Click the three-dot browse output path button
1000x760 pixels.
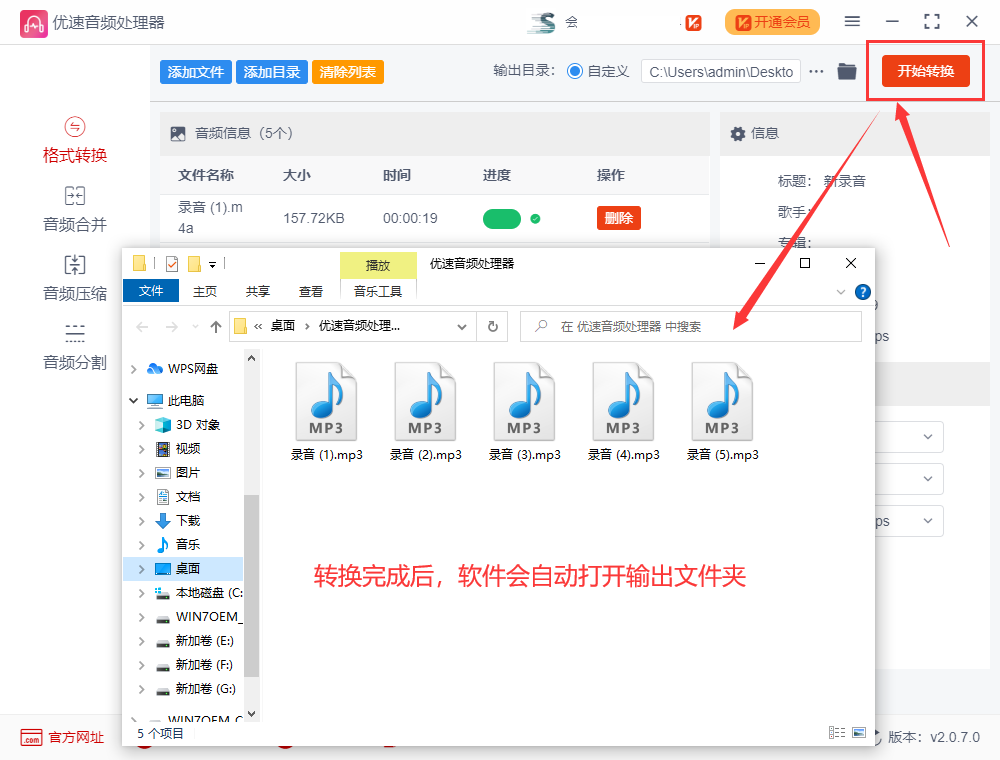[x=816, y=71]
